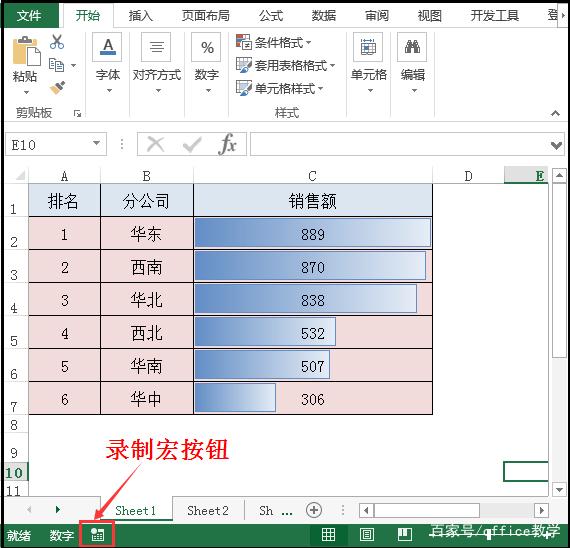The image size is (570, 548).
Task: Click the vertical scrollbar down arrow
Action: (x=559, y=489)
